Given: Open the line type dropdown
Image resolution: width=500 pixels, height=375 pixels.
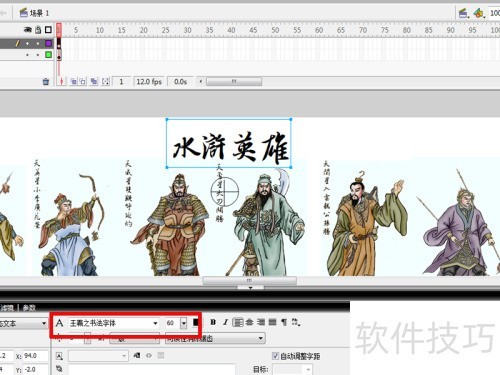Looking at the screenshot, I should [98, 356].
